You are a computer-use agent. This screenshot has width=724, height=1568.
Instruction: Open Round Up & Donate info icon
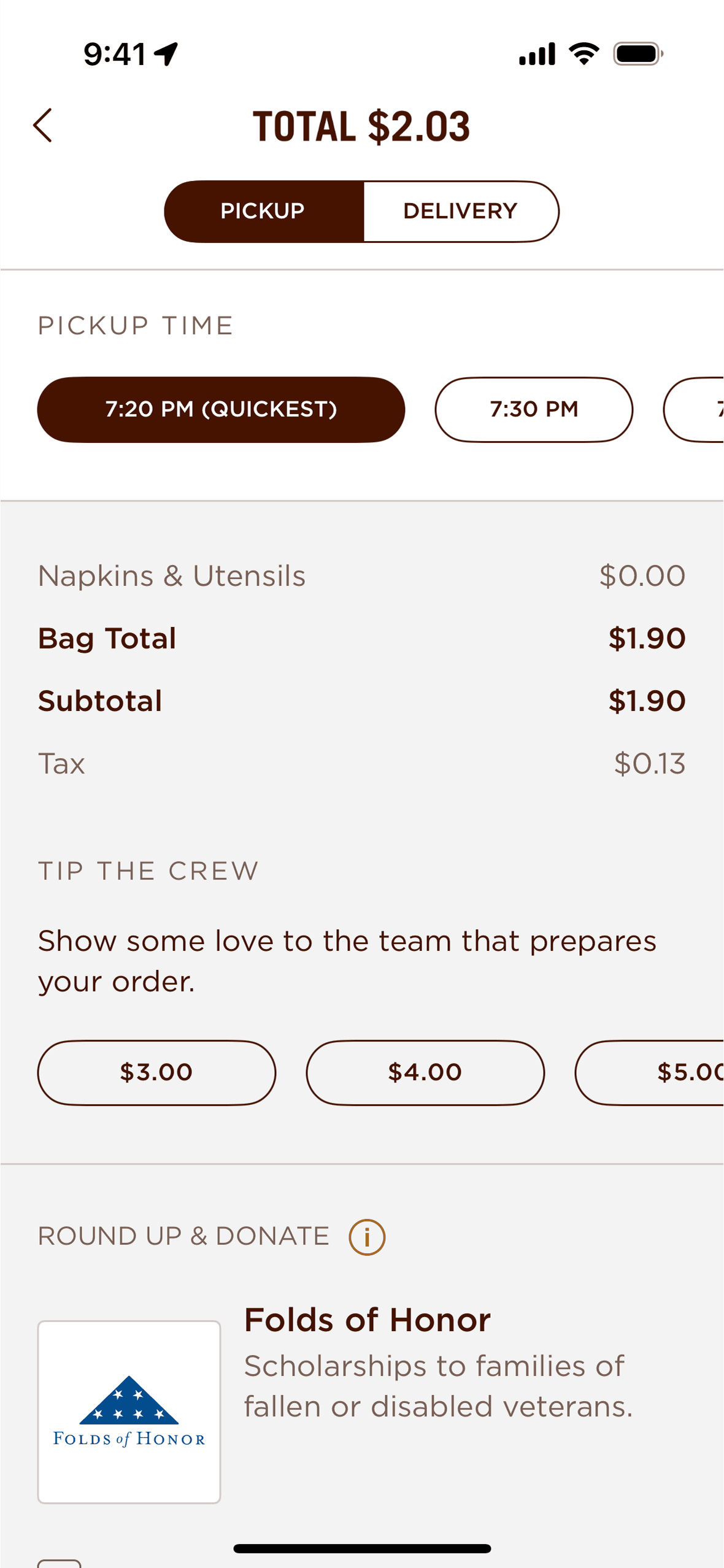point(367,1237)
